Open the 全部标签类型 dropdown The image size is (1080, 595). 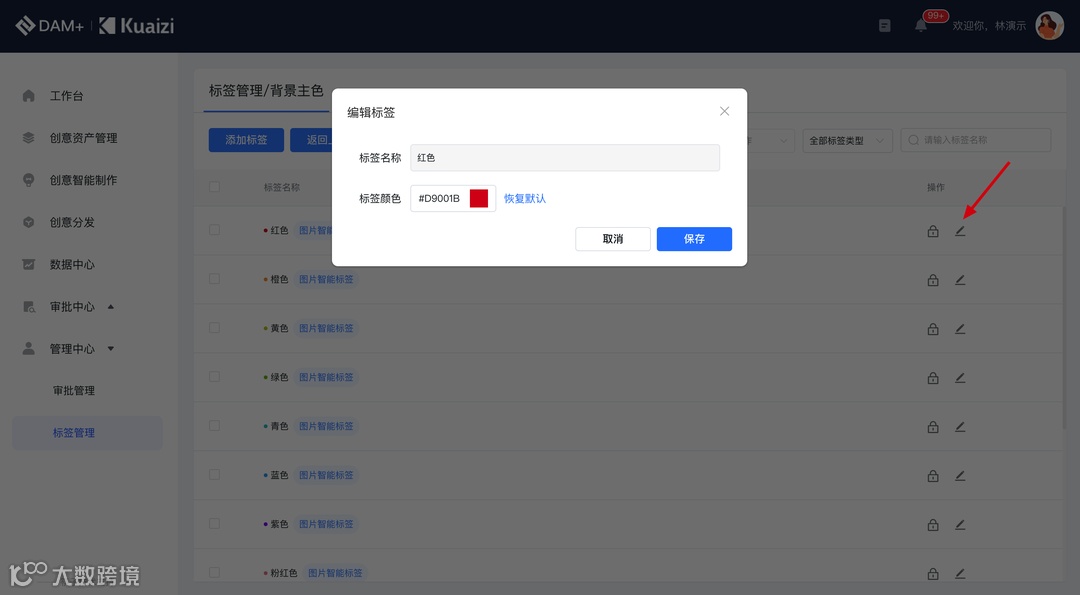tap(847, 140)
